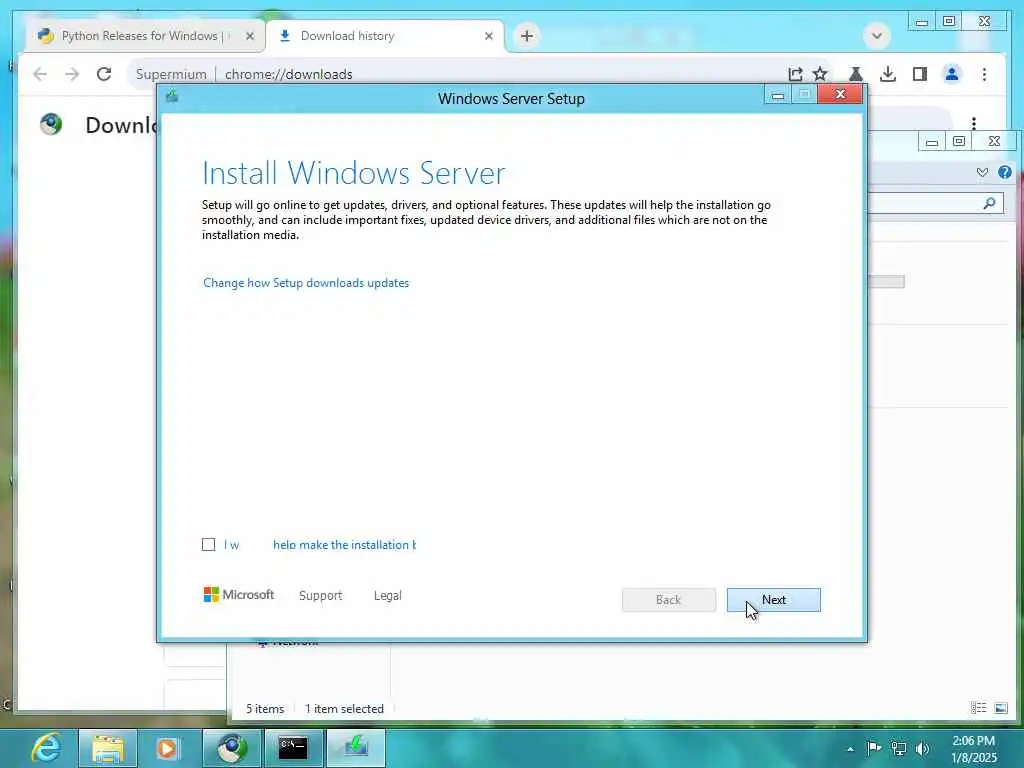
Task: Click the share page icon
Action: pyautogui.click(x=795, y=74)
